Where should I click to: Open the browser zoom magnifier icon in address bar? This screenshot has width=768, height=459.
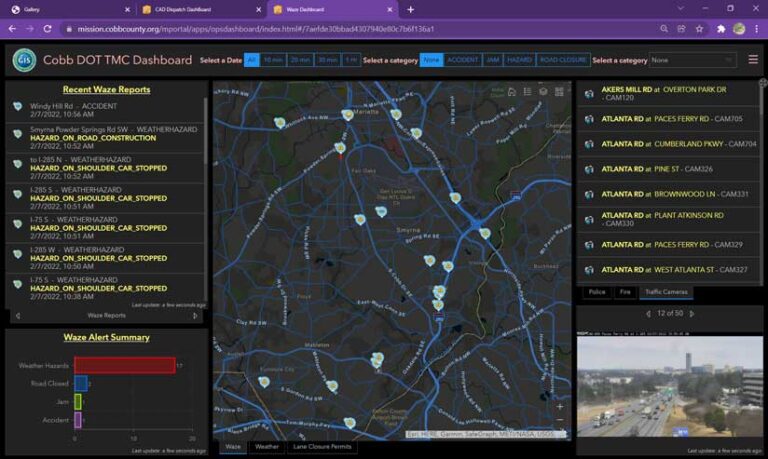click(664, 29)
